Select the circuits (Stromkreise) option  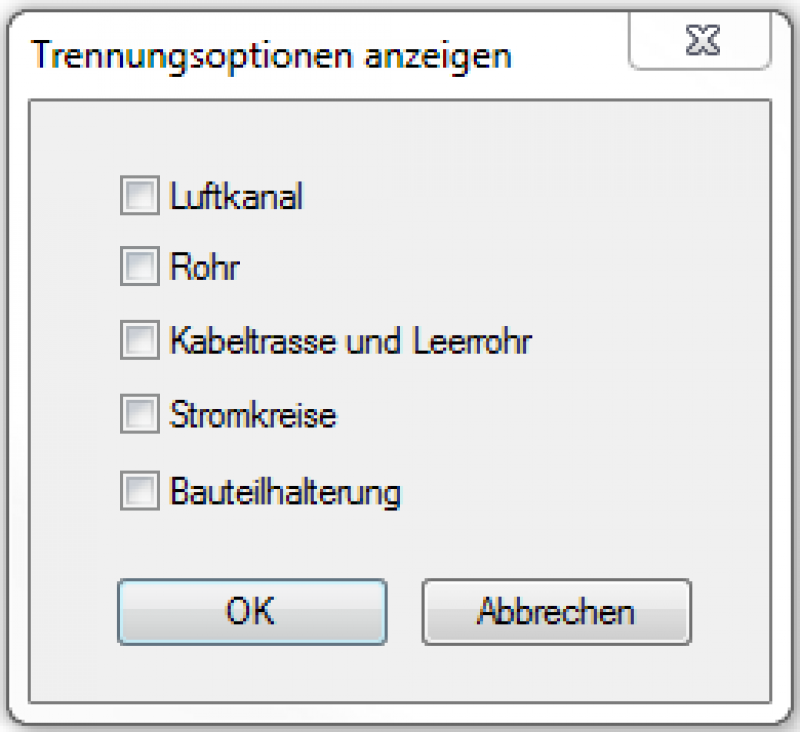pos(139,414)
